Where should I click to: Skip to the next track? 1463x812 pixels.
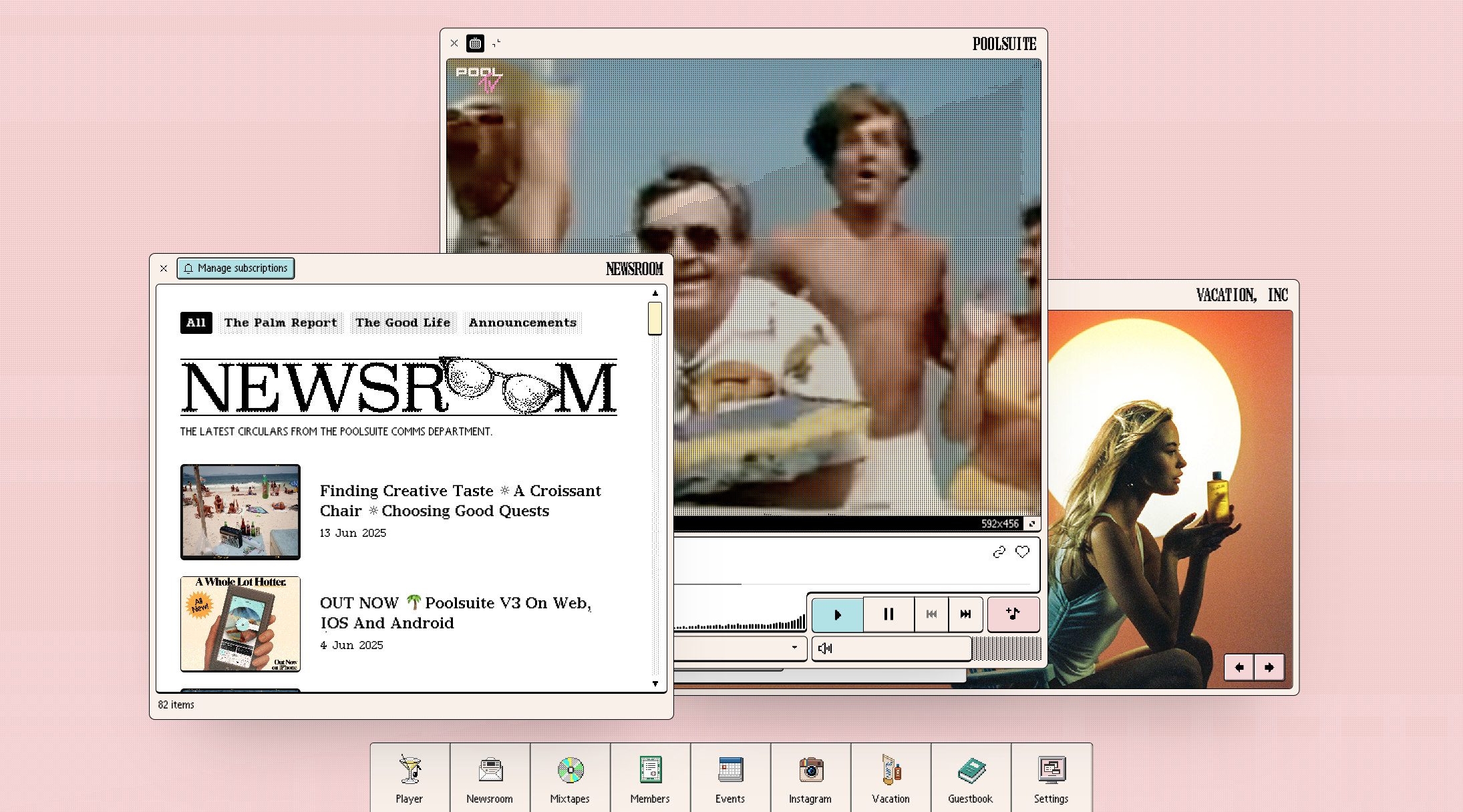click(965, 614)
